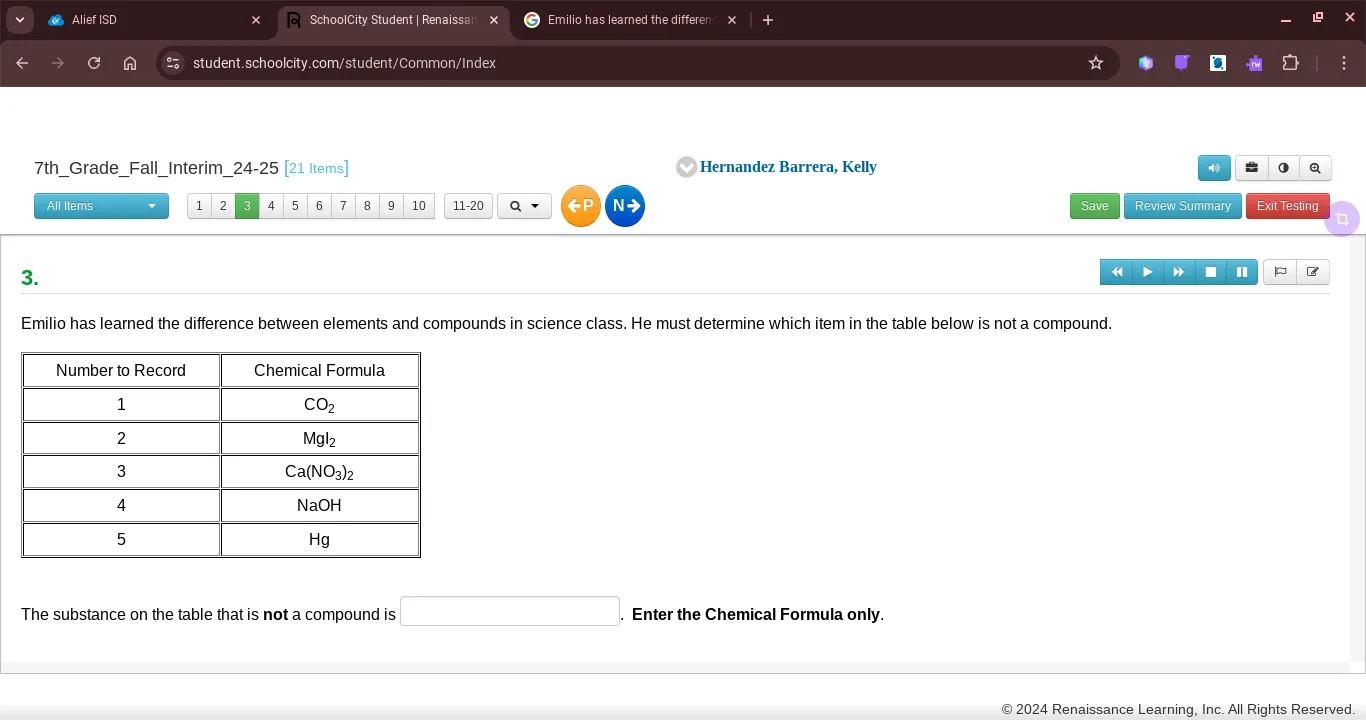Toggle the text-to-speech speaker button
The height and width of the screenshot is (720, 1366).
[x=1214, y=168]
